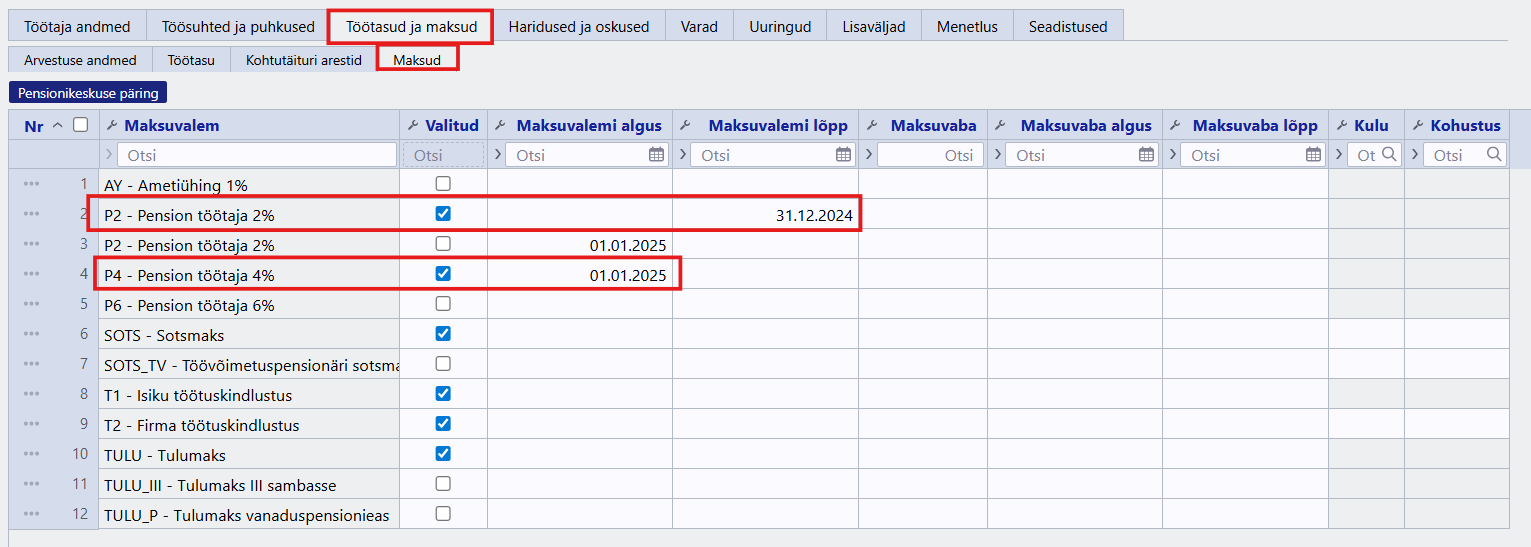The image size is (1531, 547).
Task: Enable AY - Ametiühing 1% checkbox
Action: [x=443, y=184]
